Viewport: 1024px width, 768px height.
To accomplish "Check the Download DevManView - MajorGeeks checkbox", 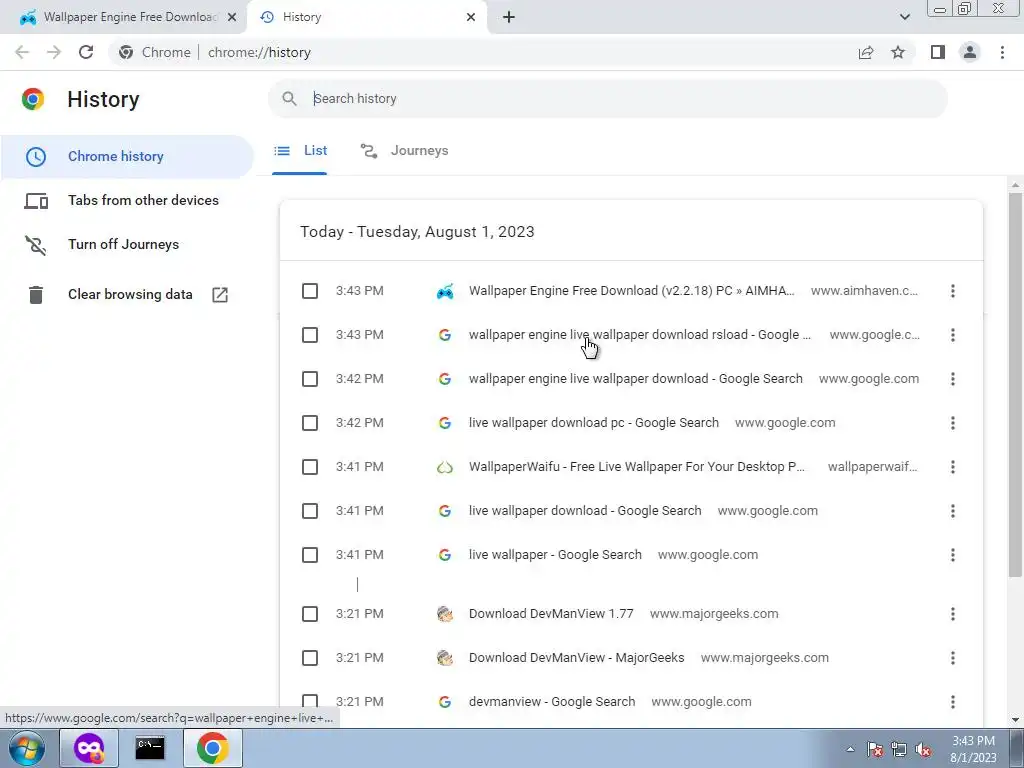I will [310, 658].
